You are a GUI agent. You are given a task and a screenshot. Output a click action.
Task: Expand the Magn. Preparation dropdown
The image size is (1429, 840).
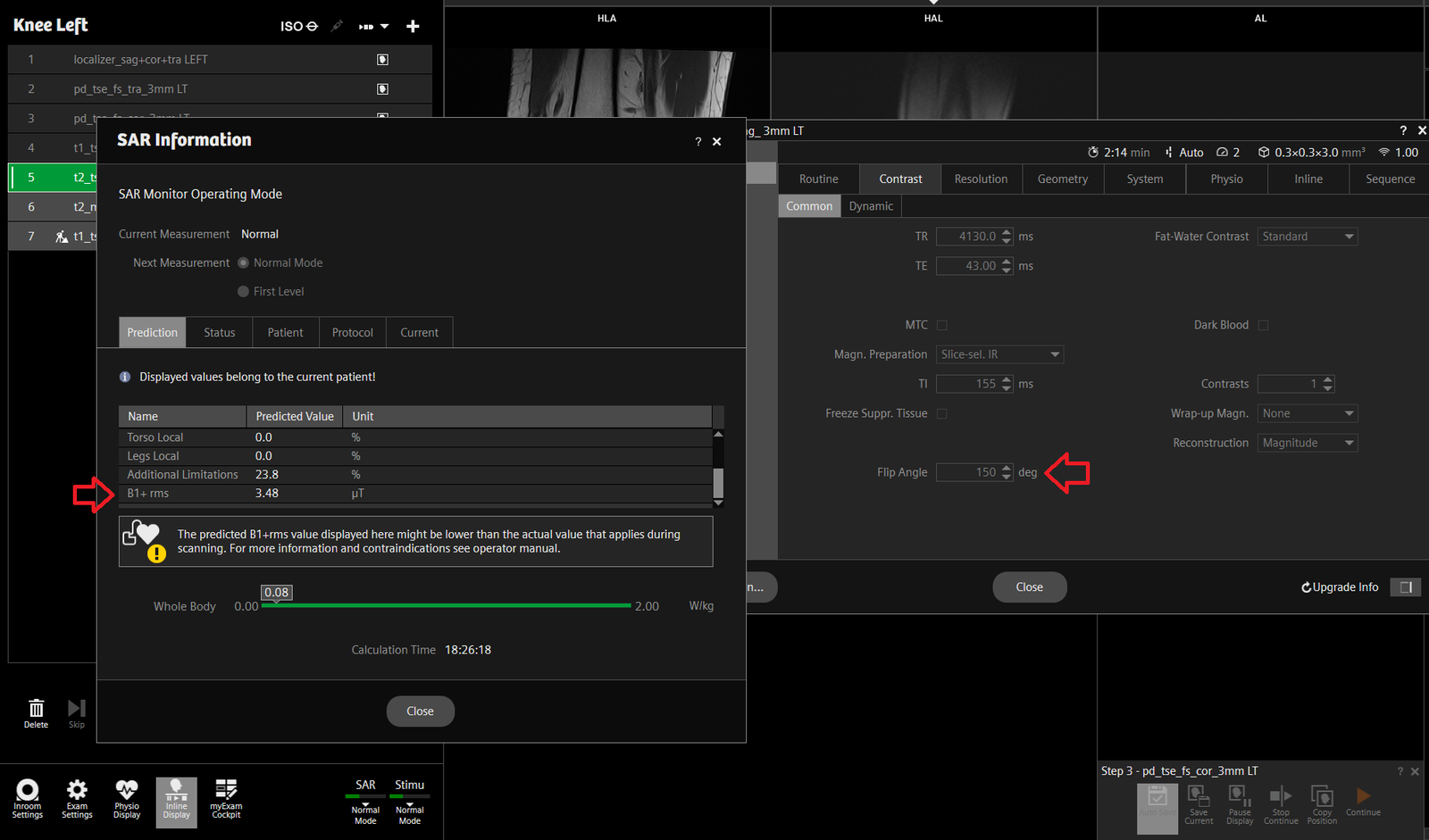(x=999, y=354)
